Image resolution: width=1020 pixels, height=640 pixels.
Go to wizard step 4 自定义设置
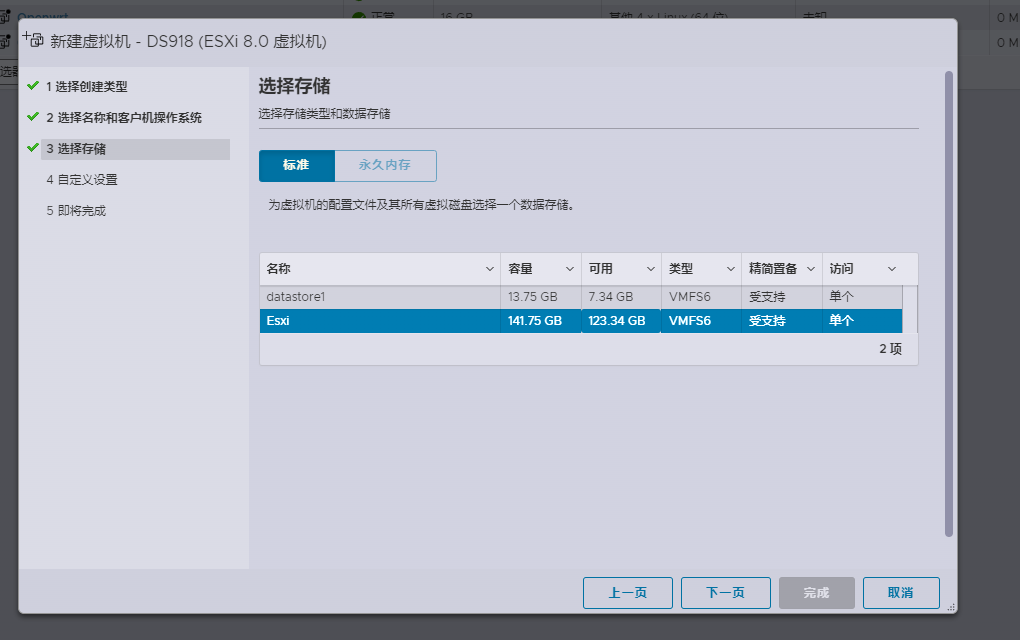coord(81,180)
